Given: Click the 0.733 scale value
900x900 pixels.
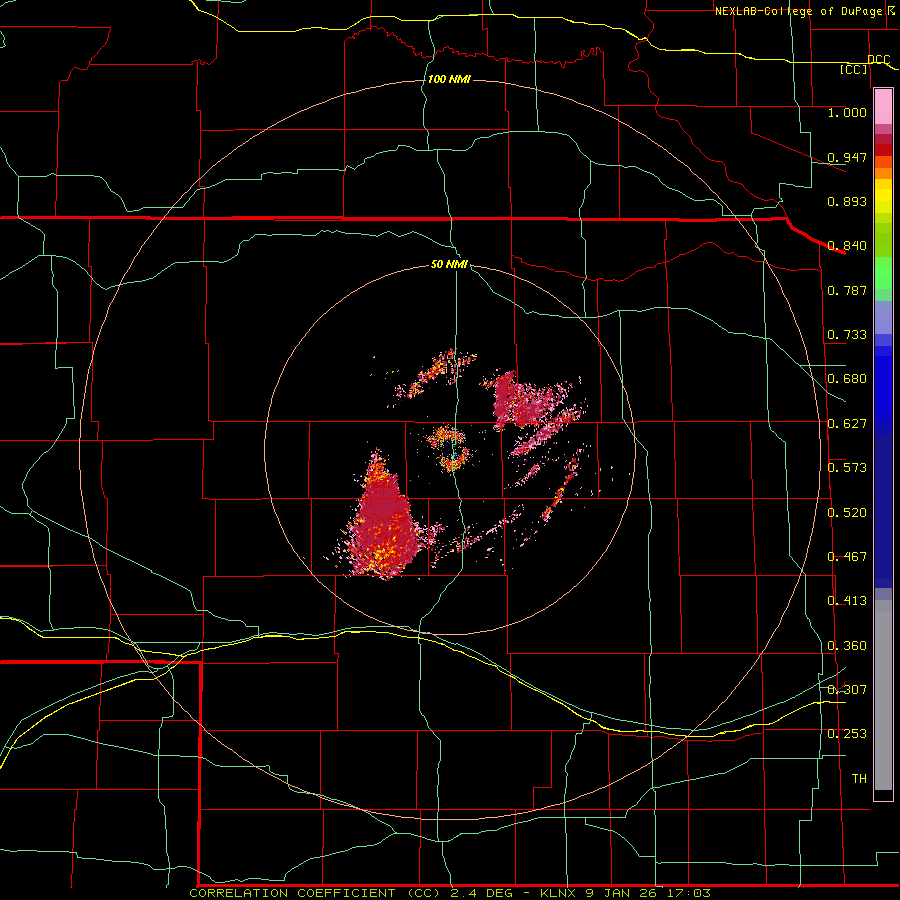Looking at the screenshot, I should coord(847,335).
